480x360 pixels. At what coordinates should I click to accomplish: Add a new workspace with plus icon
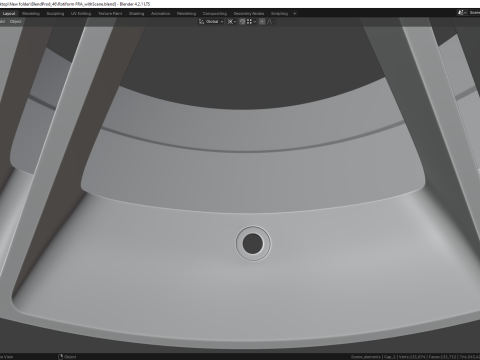(295, 14)
